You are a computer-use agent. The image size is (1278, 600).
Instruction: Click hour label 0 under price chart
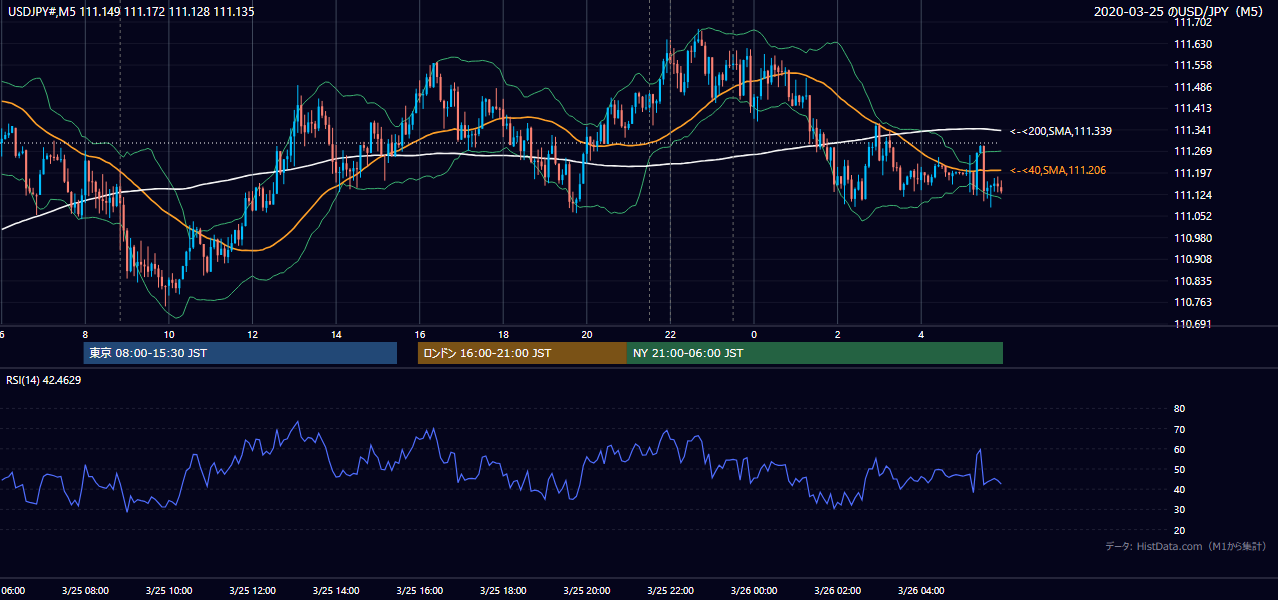click(x=754, y=334)
